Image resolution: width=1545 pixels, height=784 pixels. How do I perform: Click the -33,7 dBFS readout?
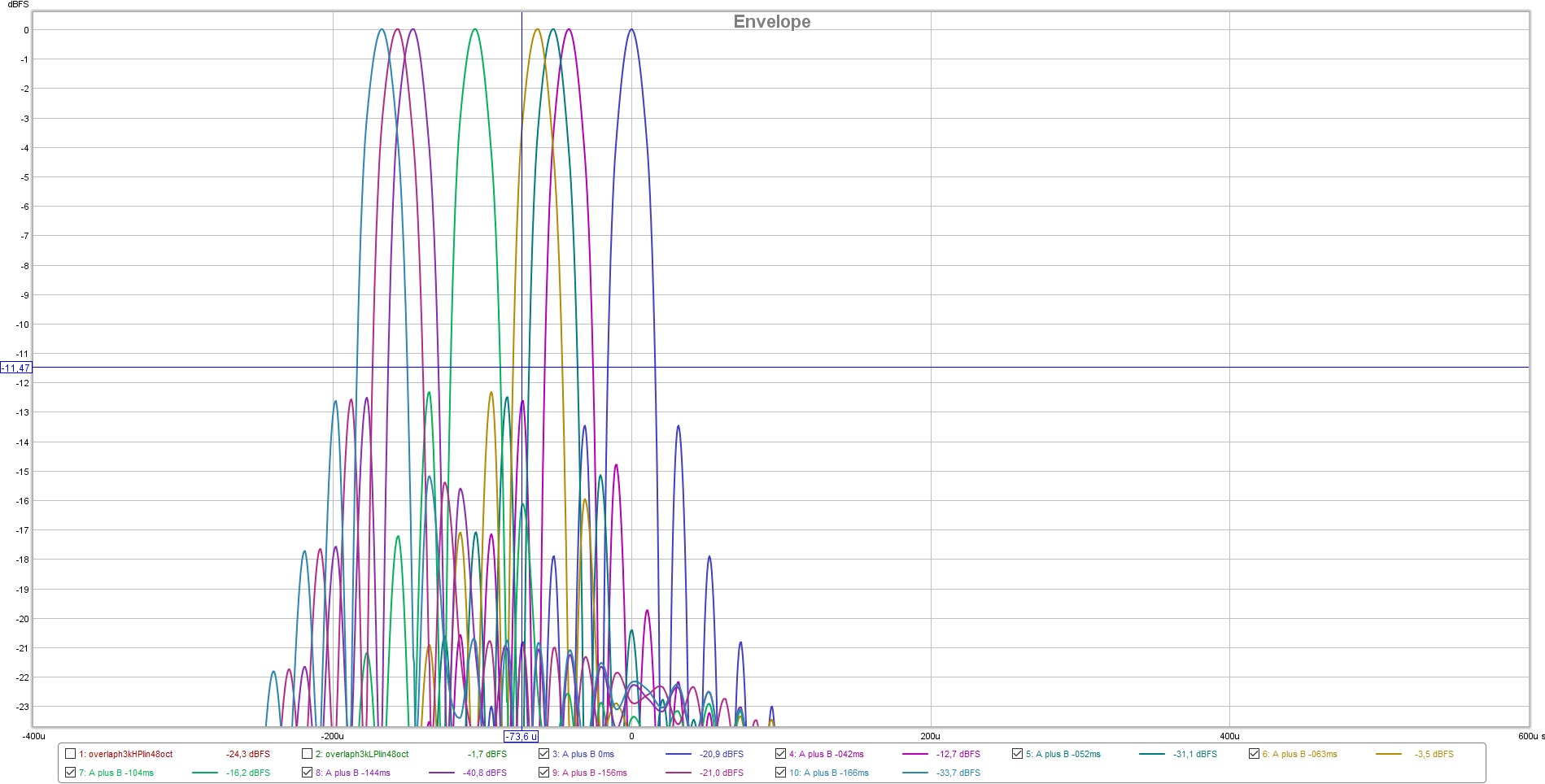point(958,773)
